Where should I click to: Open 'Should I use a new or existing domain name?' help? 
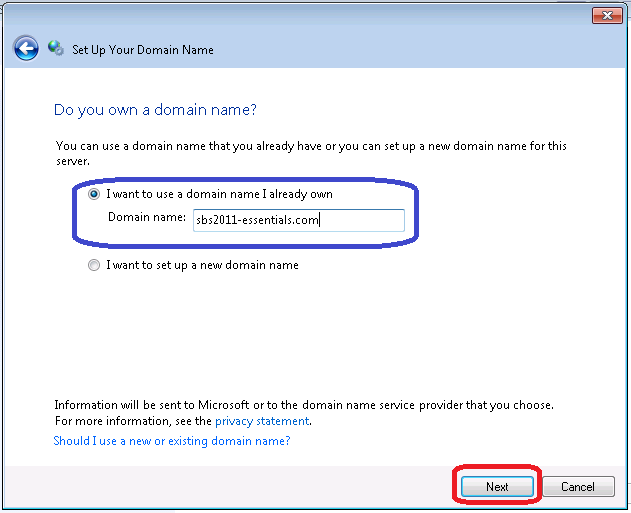tap(172, 440)
